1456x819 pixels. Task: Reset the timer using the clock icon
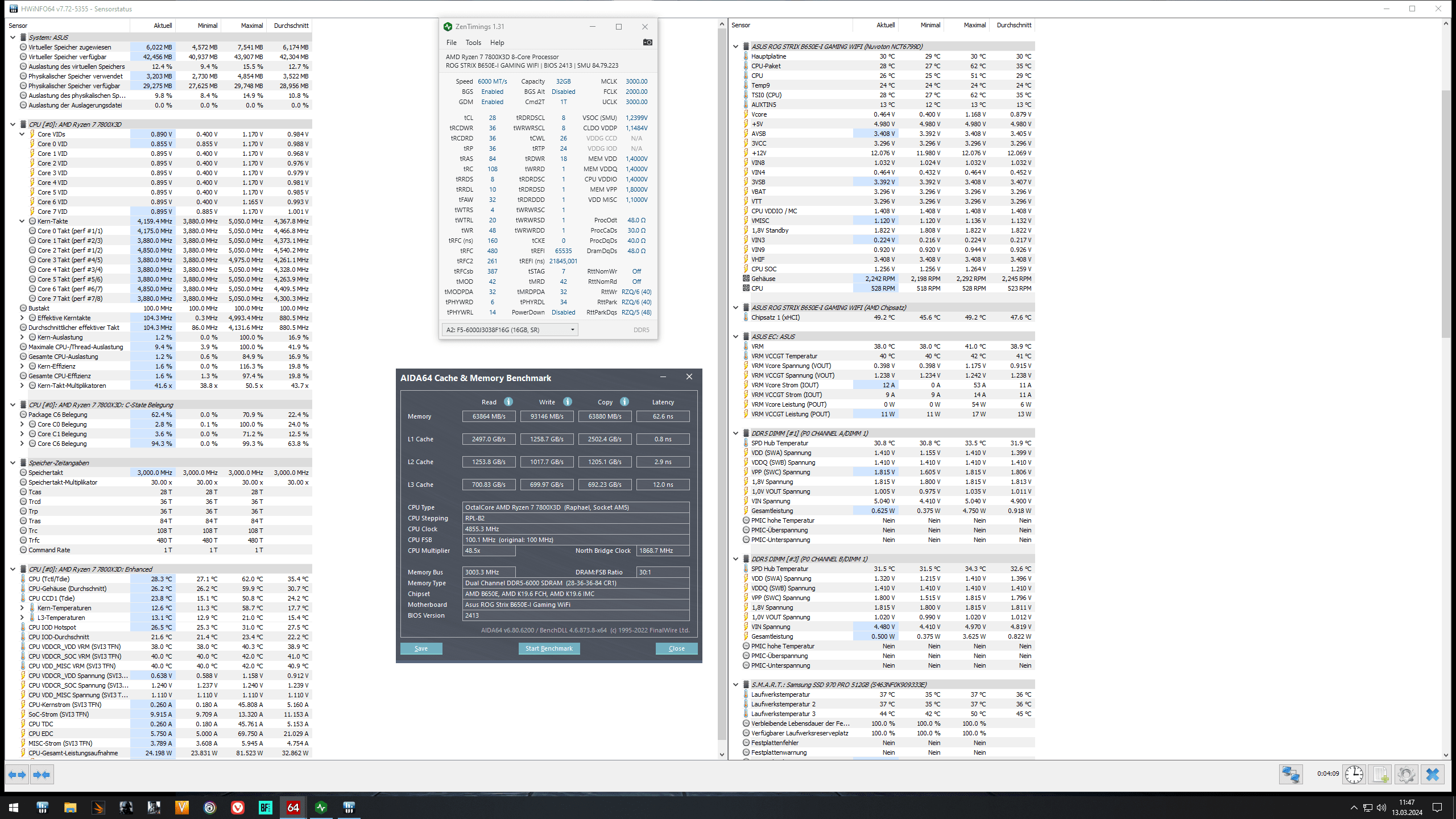point(1354,775)
